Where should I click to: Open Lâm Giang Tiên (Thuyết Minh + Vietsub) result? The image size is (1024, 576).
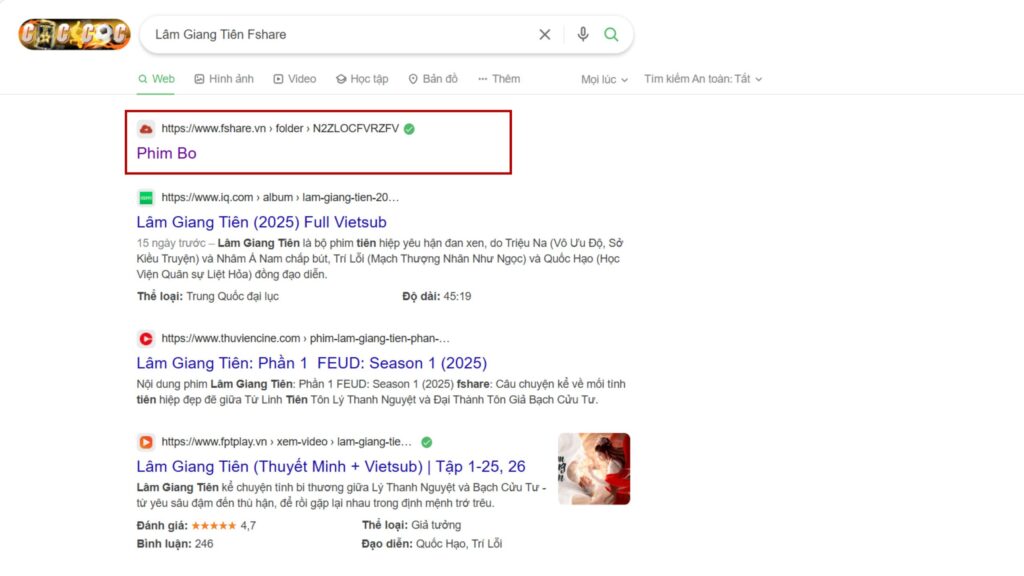click(331, 466)
